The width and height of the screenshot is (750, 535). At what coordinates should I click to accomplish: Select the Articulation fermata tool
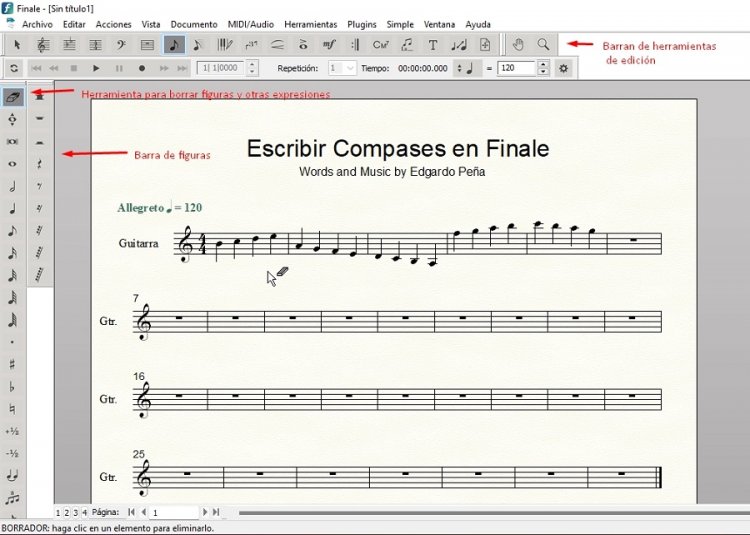(x=303, y=45)
